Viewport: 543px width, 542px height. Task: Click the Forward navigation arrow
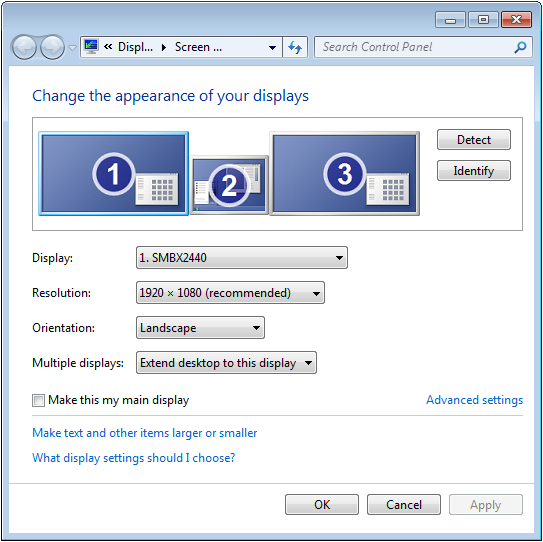coord(52,47)
